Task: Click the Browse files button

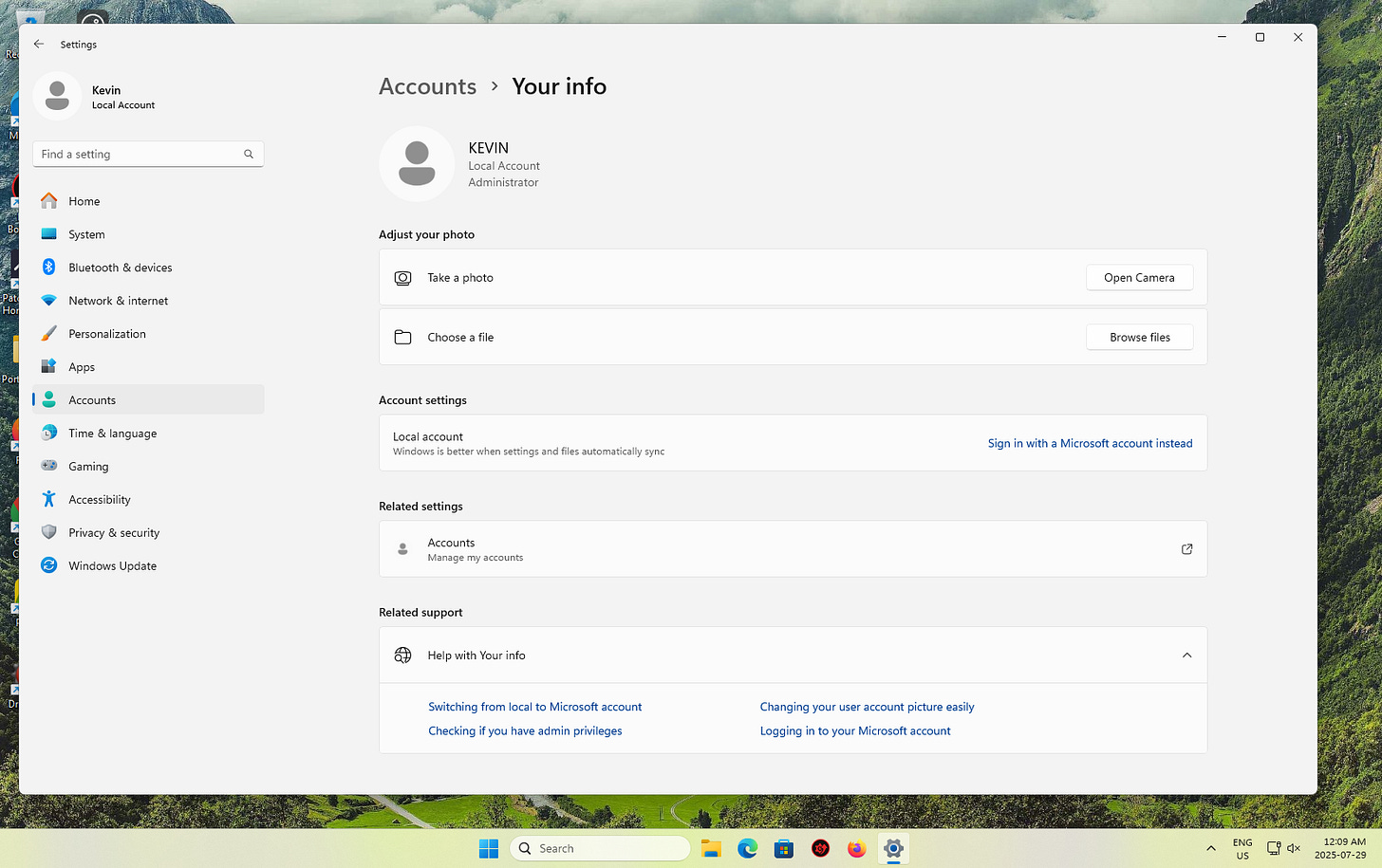Action: (1140, 337)
